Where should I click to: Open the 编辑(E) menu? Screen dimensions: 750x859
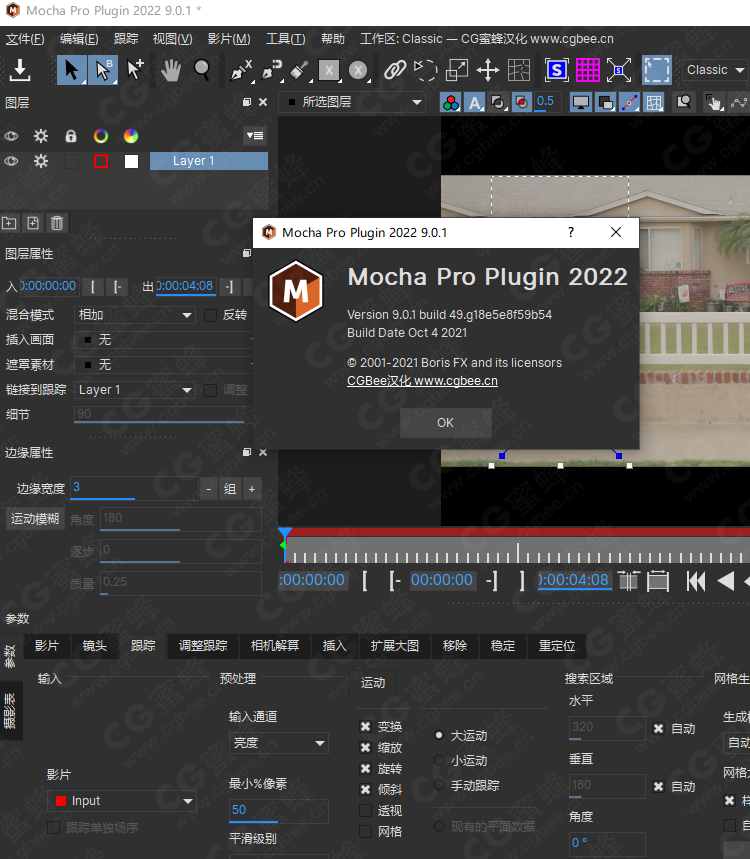[x=79, y=39]
